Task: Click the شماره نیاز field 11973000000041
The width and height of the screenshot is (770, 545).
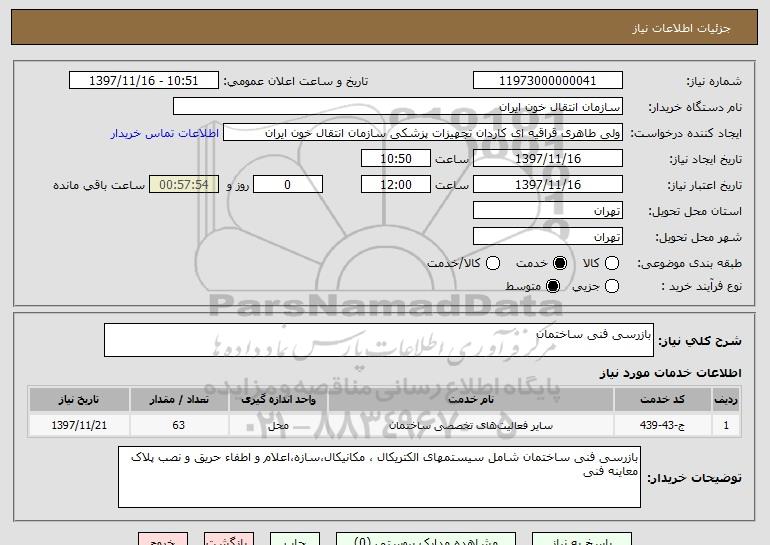Action: 548,81
